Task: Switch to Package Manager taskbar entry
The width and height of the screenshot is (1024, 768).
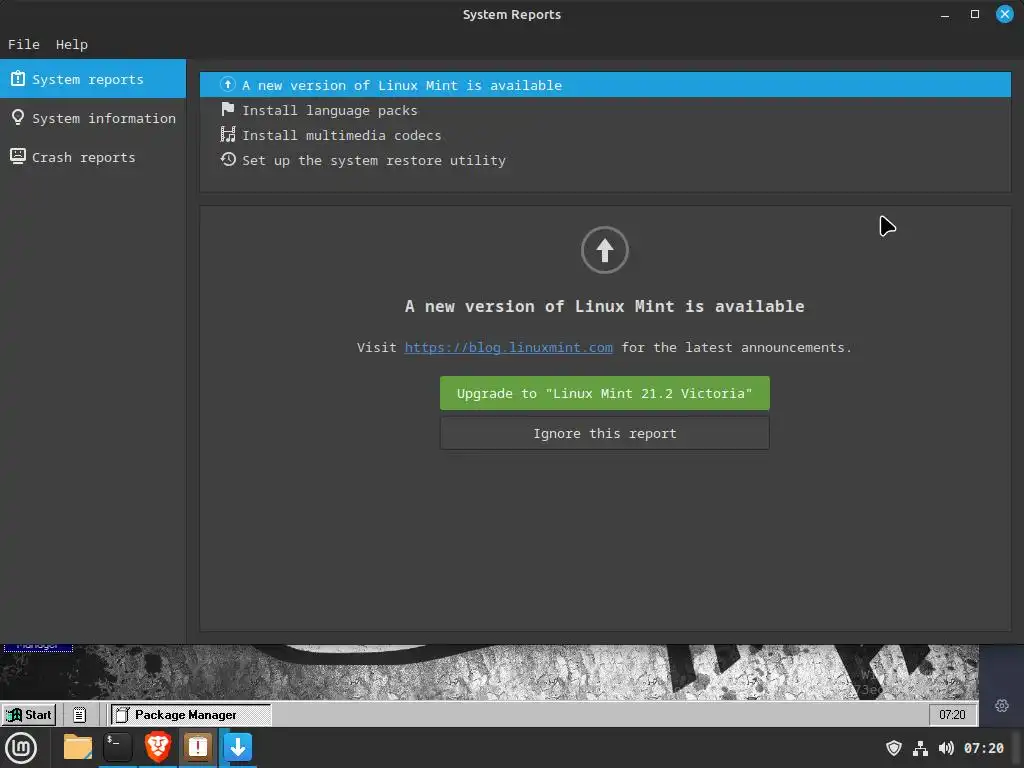Action: 190,714
